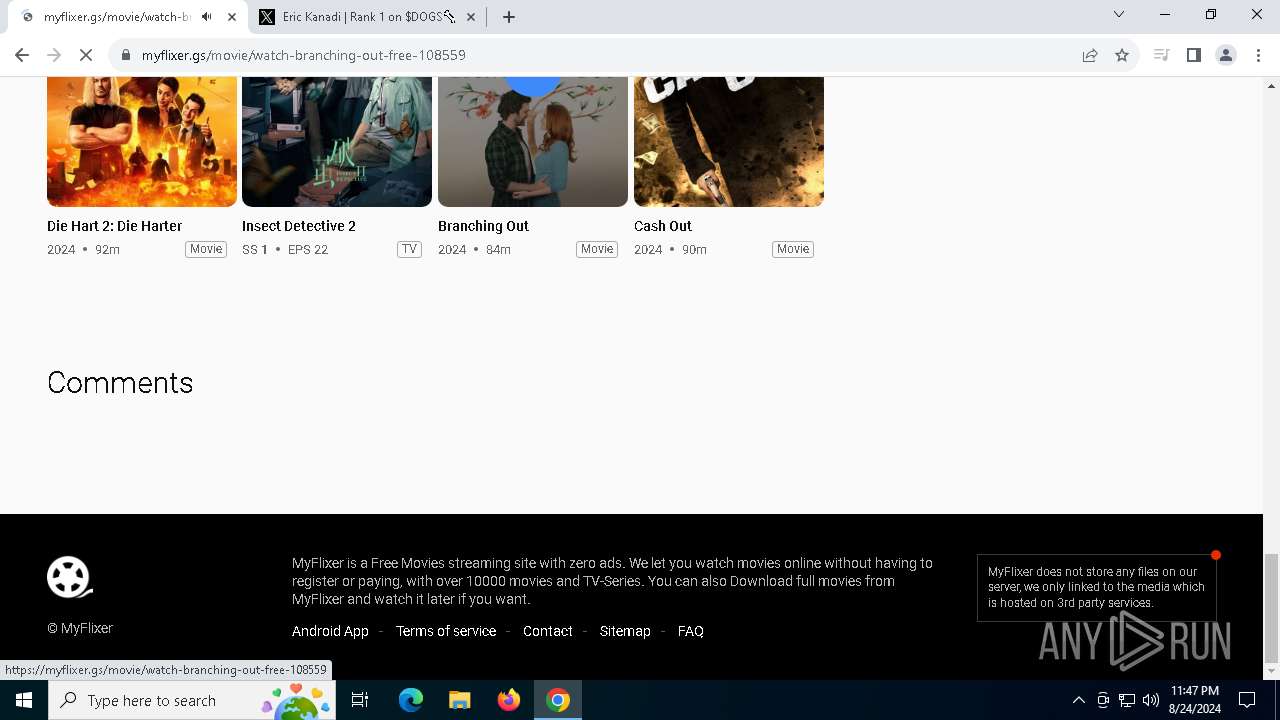Click the Movie tag under Branching Out
The height and width of the screenshot is (720, 1280).
[x=597, y=249]
